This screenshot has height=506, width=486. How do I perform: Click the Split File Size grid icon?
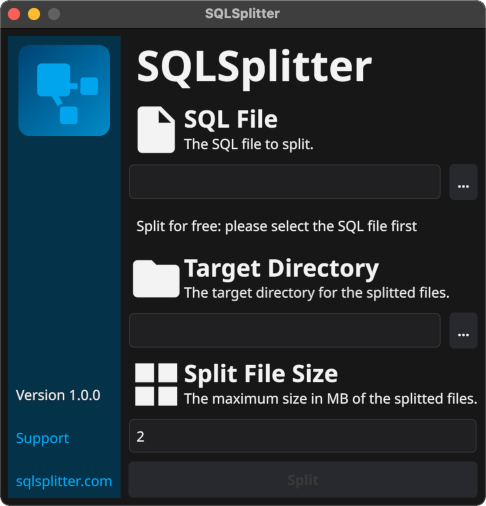pyautogui.click(x=156, y=384)
